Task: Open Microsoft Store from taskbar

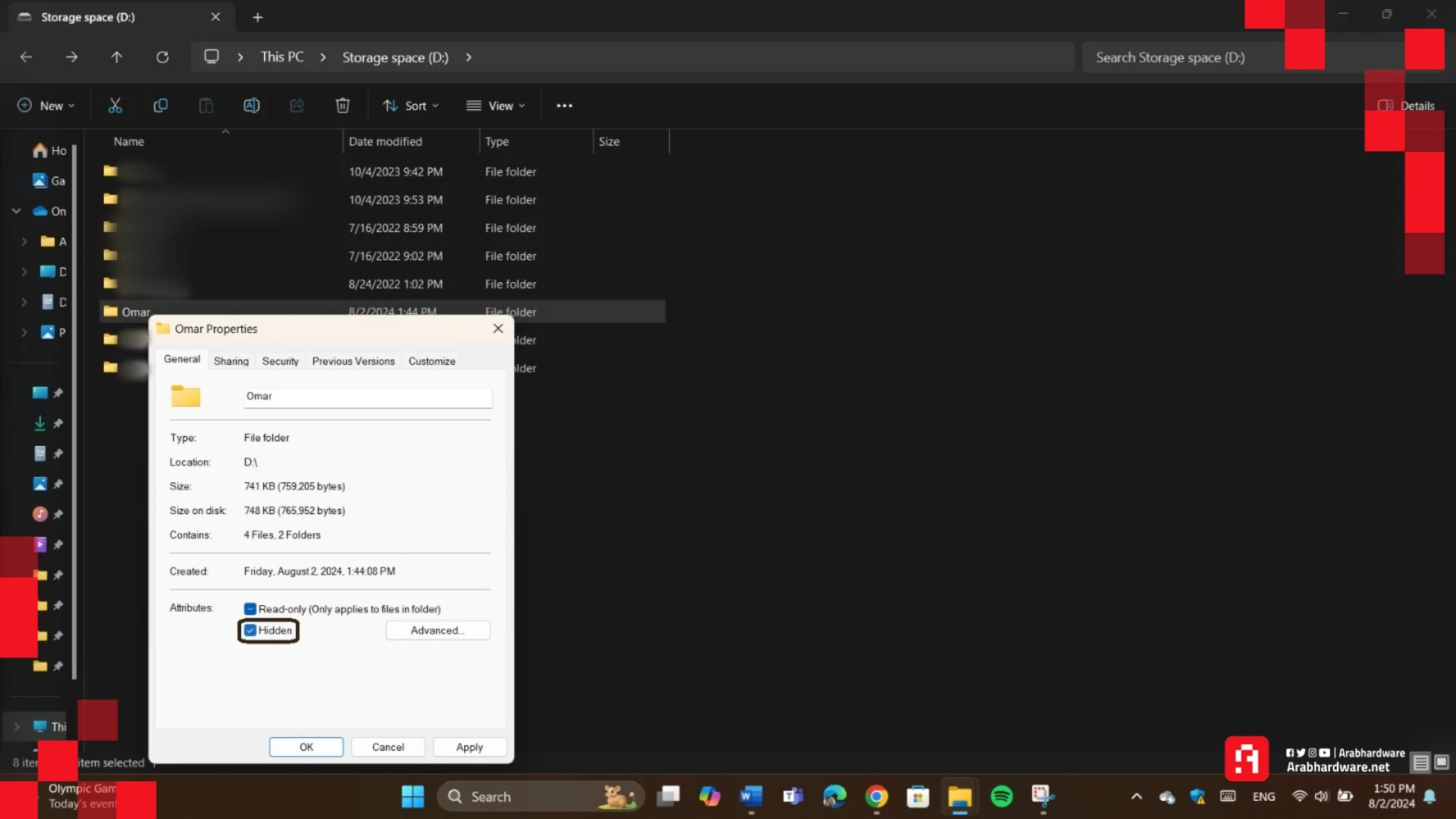Action: (918, 796)
